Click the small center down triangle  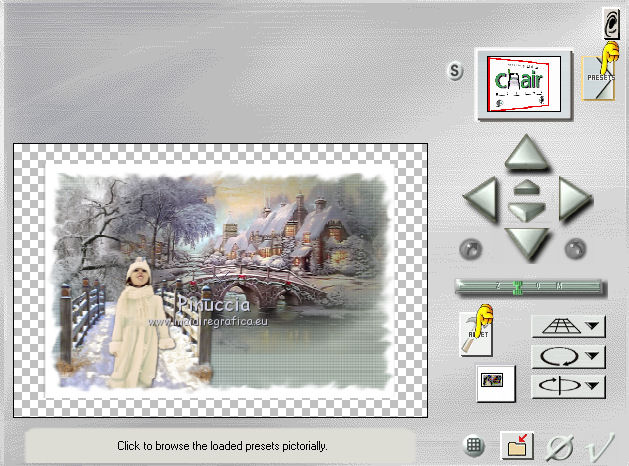pyautogui.click(x=526, y=211)
